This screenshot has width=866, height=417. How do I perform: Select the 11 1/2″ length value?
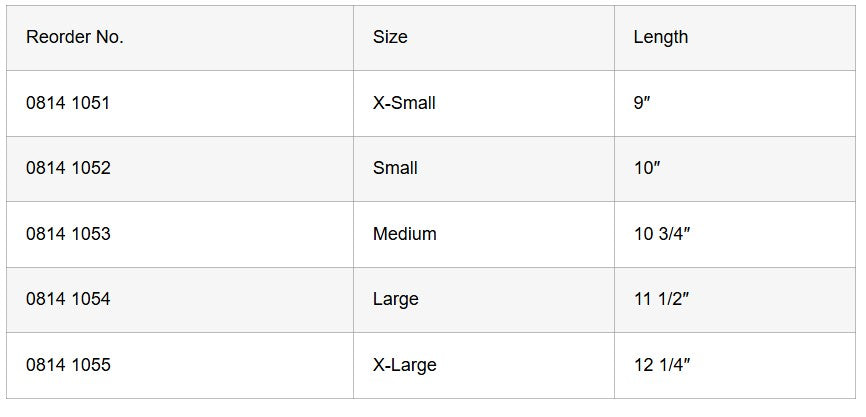click(662, 299)
